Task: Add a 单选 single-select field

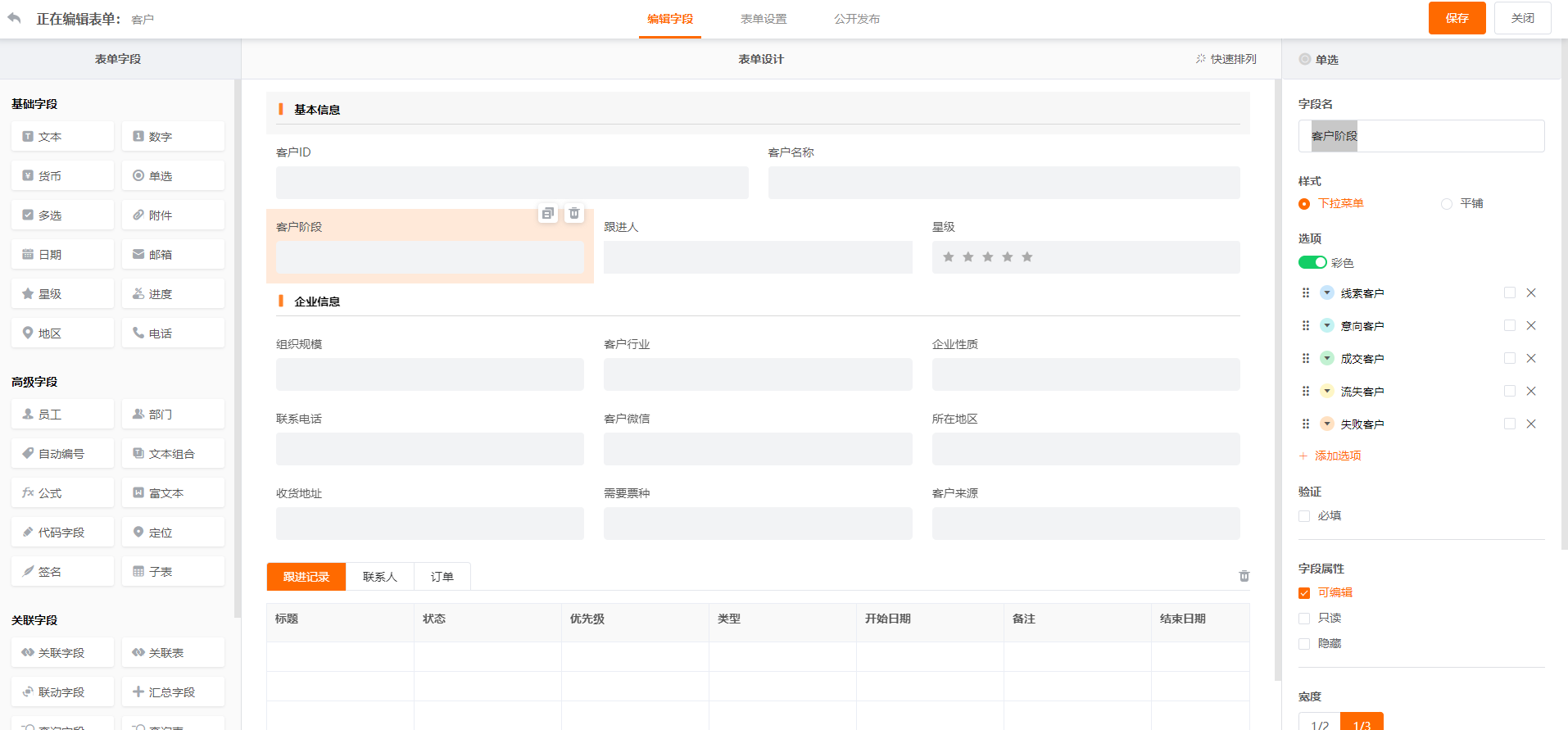Action: (x=173, y=175)
